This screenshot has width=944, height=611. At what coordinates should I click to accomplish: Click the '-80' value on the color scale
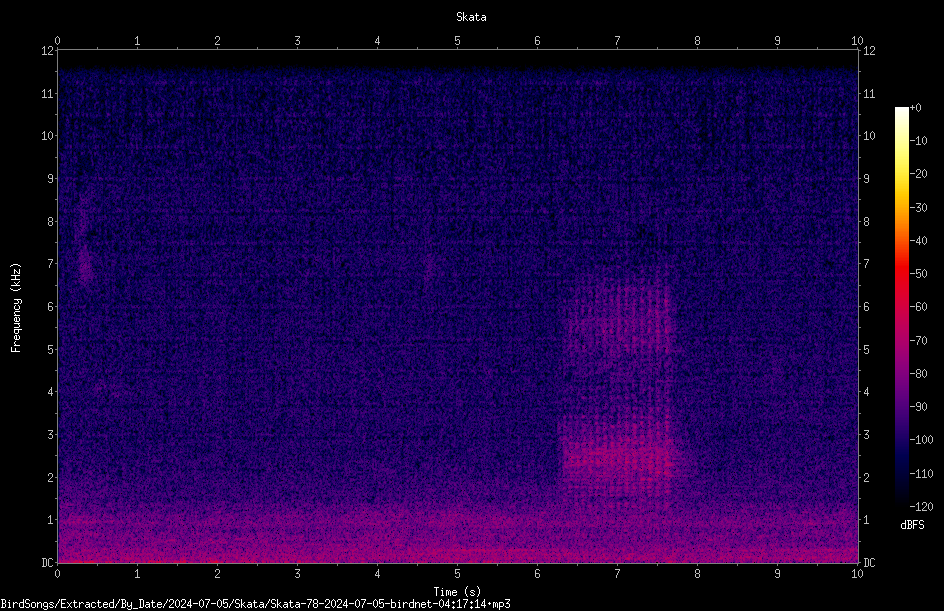[x=919, y=373]
